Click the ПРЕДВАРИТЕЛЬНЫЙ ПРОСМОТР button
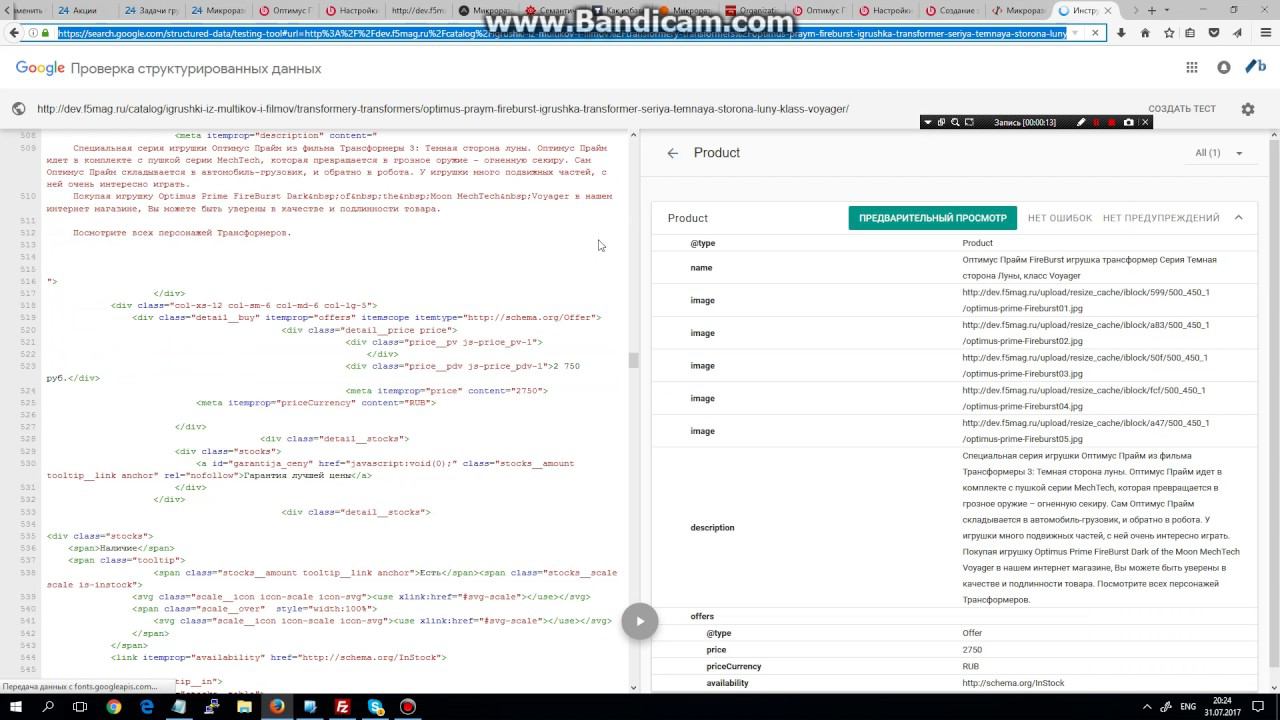Image resolution: width=1280 pixels, height=720 pixels. point(933,218)
